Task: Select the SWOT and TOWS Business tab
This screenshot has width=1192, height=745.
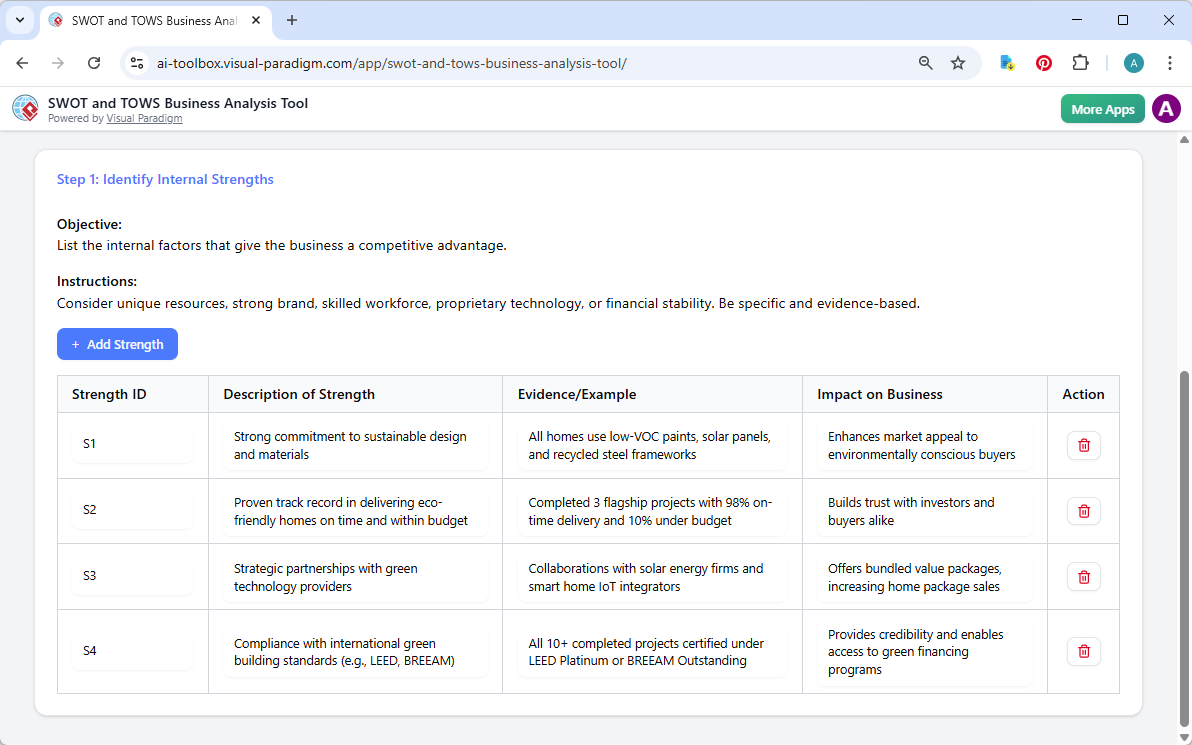Action: click(x=150, y=20)
